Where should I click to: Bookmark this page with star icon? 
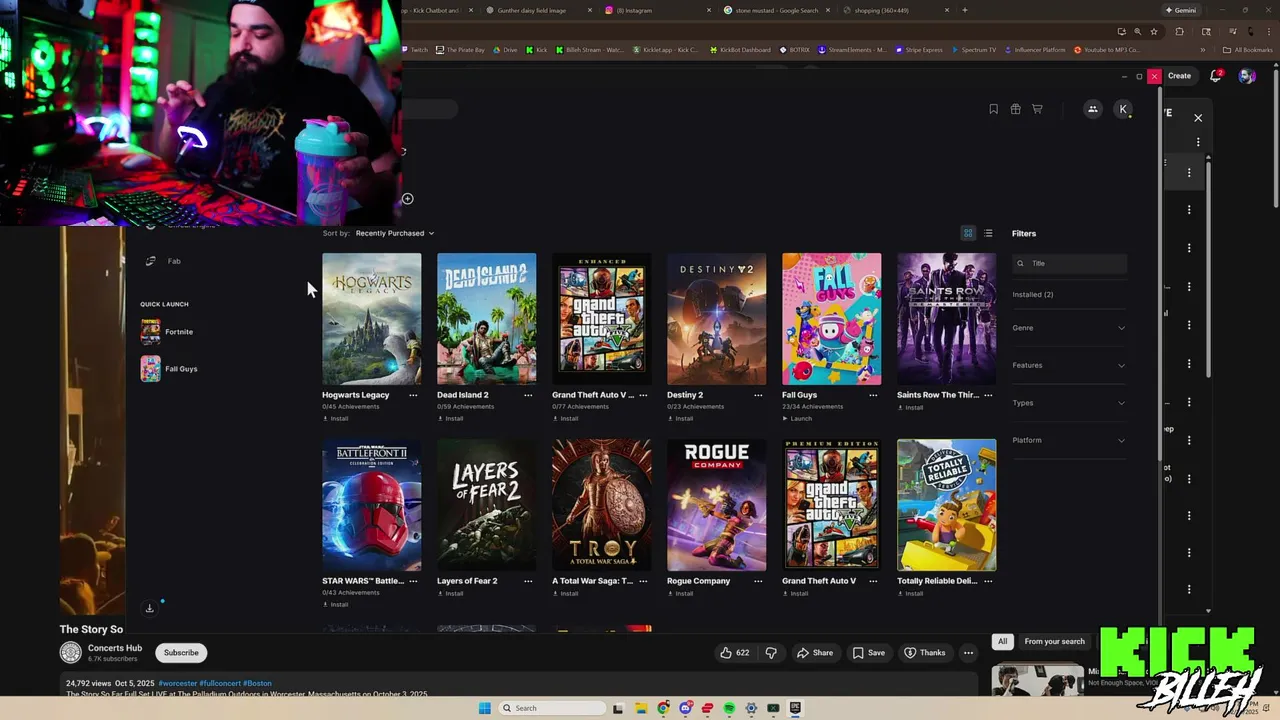[1154, 31]
